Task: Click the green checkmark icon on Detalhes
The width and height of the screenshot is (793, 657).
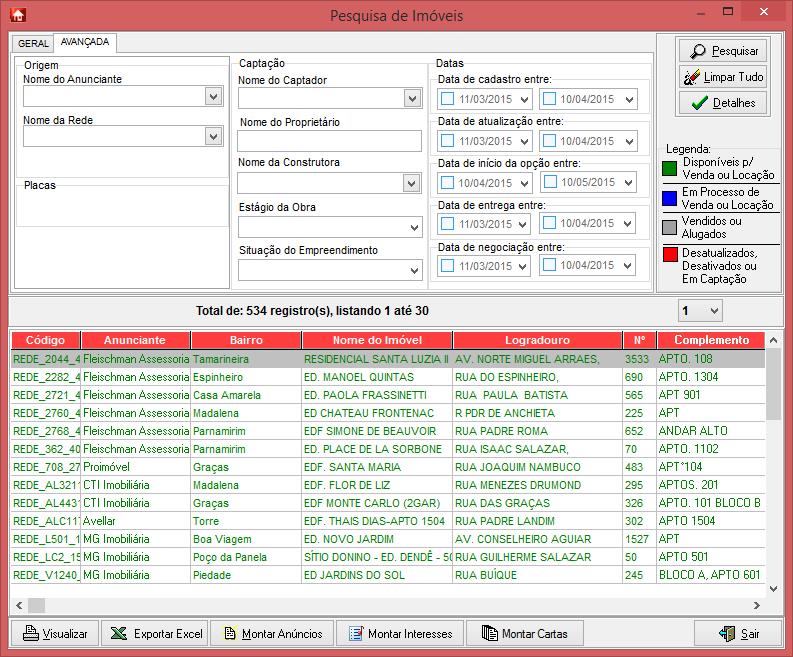Action: (699, 103)
